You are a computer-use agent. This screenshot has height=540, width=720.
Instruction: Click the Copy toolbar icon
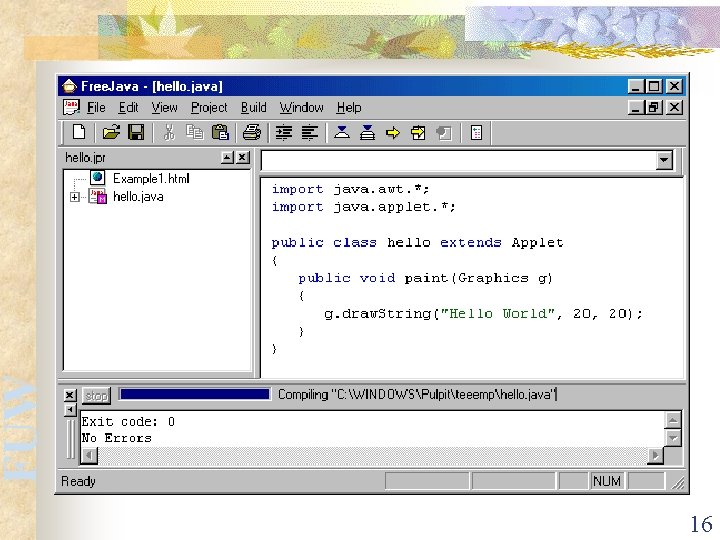pos(195,133)
